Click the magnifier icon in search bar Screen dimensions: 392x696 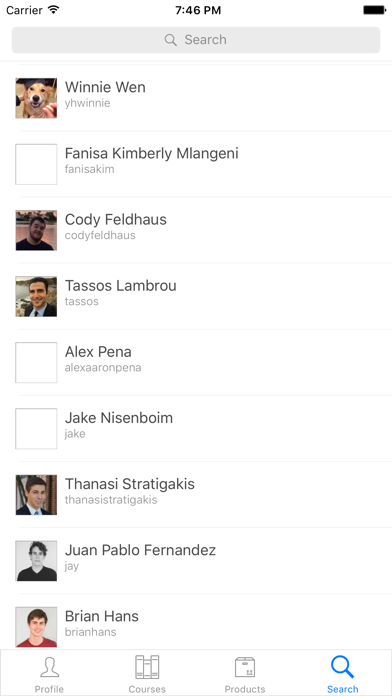pos(170,40)
